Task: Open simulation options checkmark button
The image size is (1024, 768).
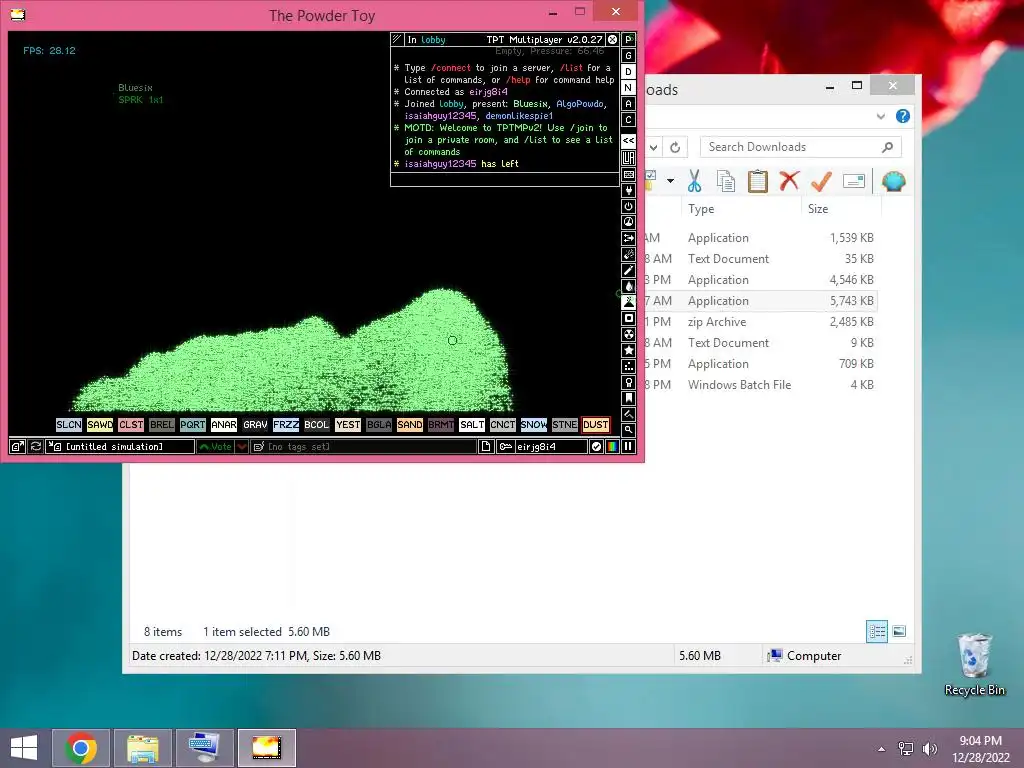Action: pyautogui.click(x=596, y=447)
